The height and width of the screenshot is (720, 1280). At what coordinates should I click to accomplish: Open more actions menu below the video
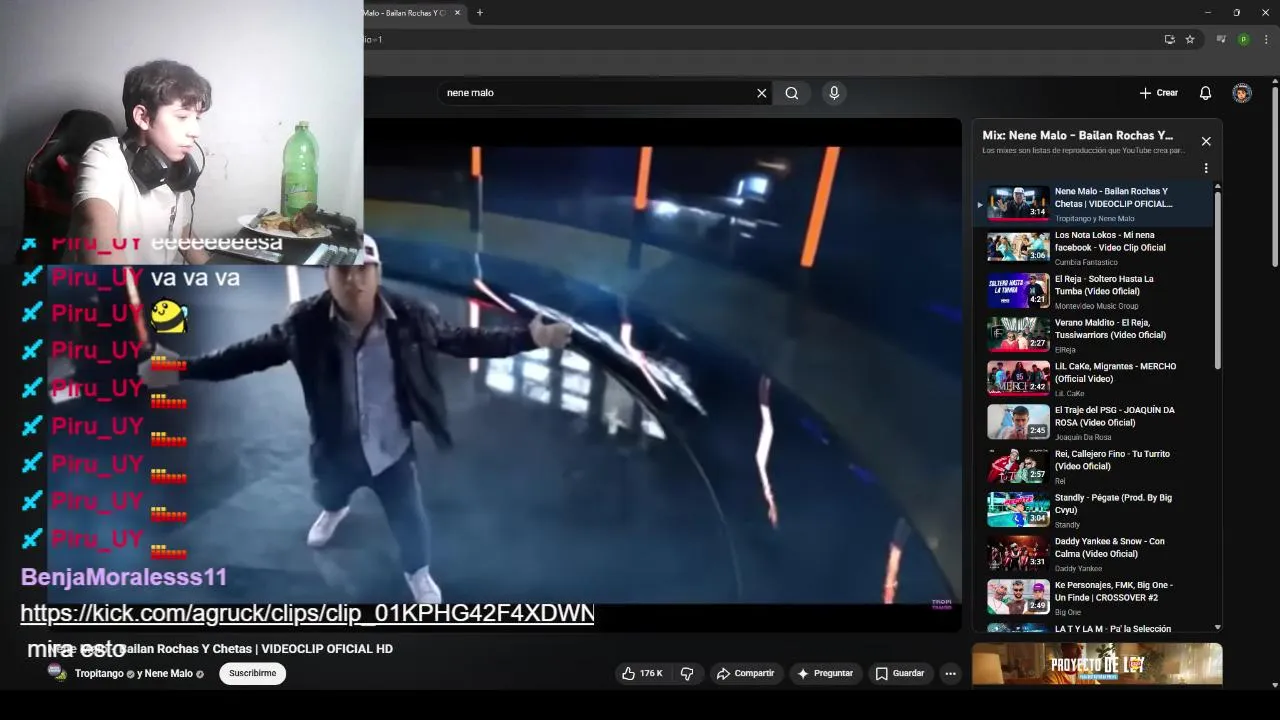tap(951, 674)
